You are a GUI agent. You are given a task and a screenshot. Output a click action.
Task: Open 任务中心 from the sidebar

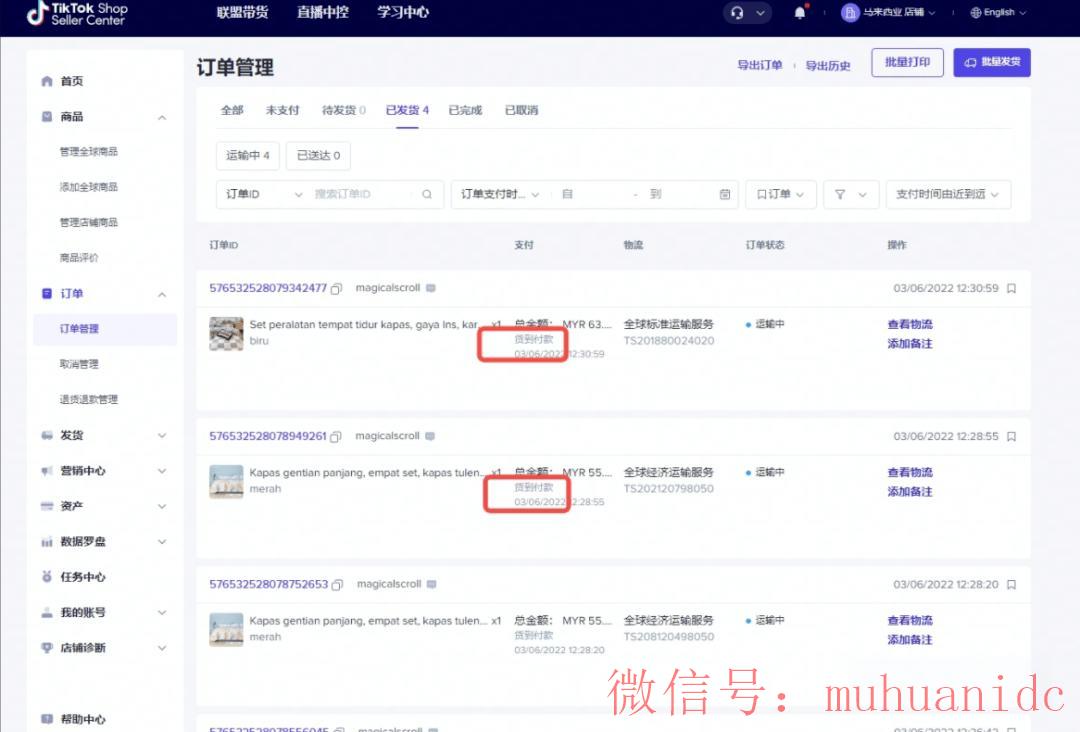[x=83, y=577]
